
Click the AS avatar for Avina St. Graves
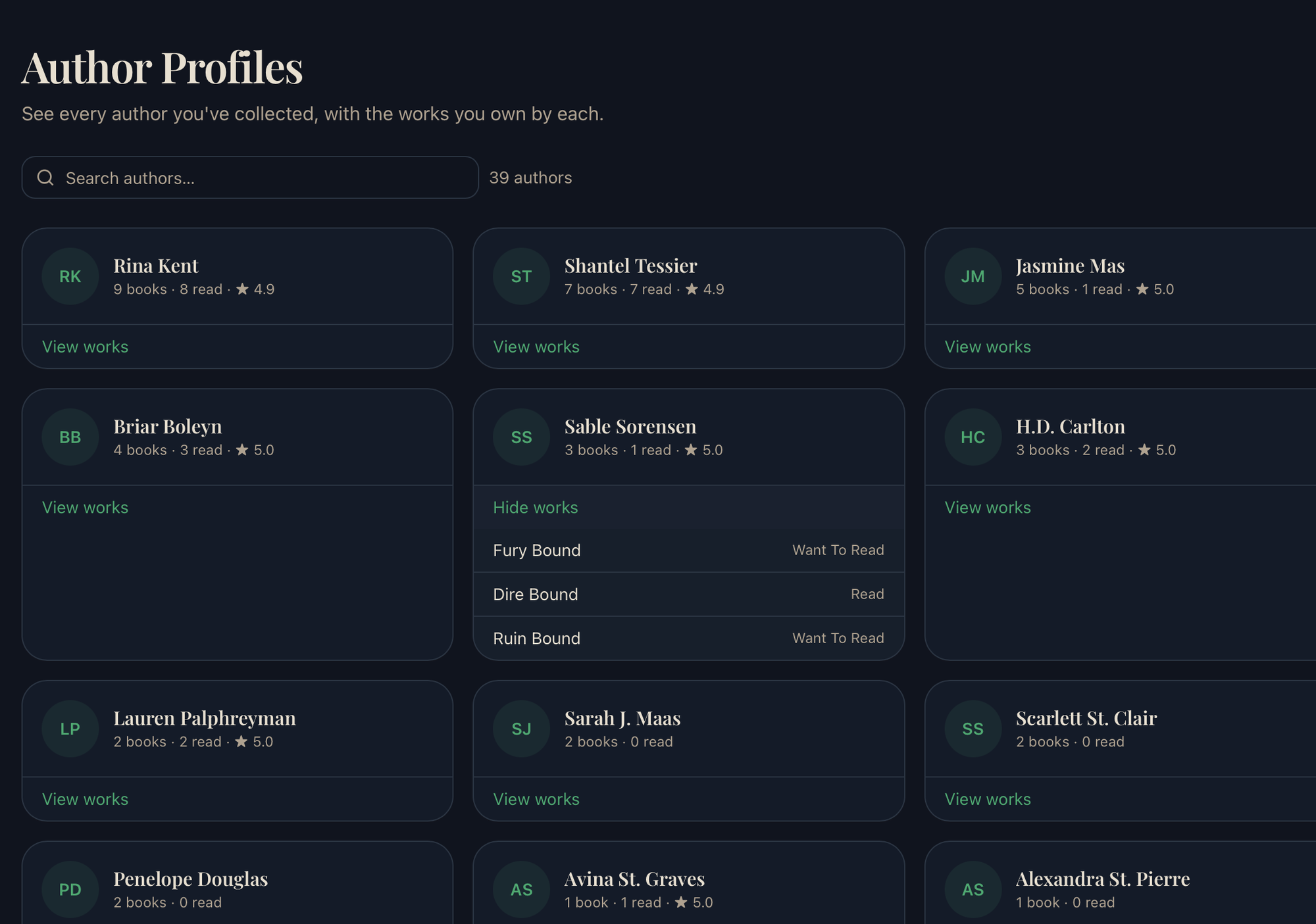(521, 890)
